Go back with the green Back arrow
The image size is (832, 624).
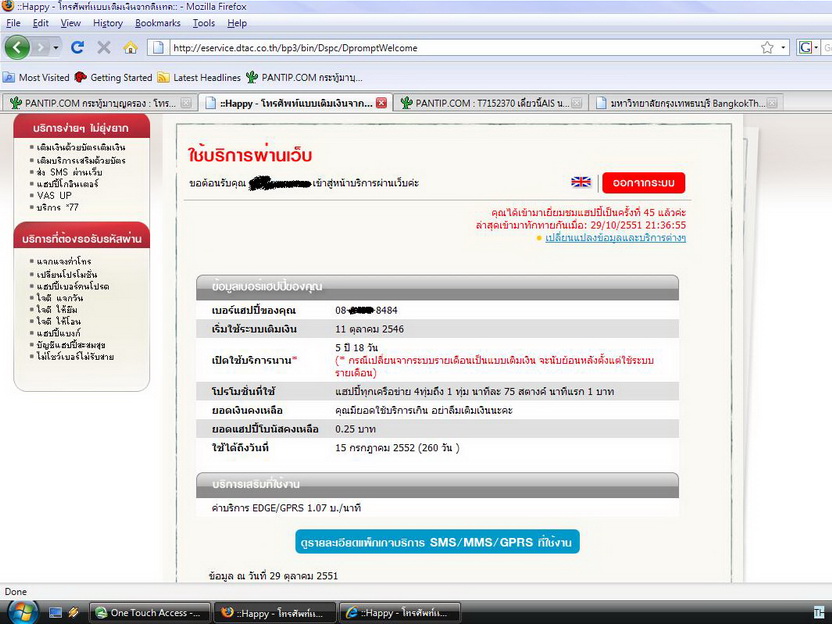(x=17, y=48)
